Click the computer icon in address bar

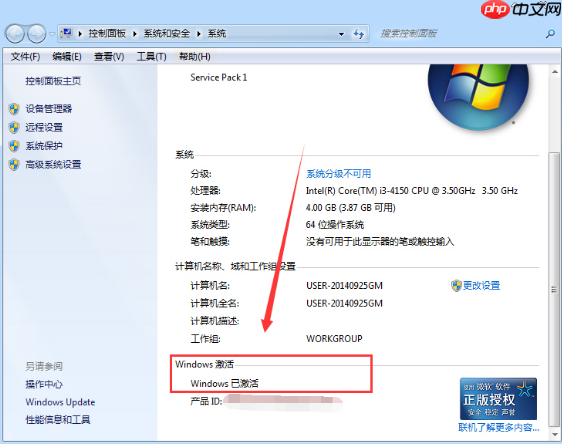pyautogui.click(x=66, y=34)
